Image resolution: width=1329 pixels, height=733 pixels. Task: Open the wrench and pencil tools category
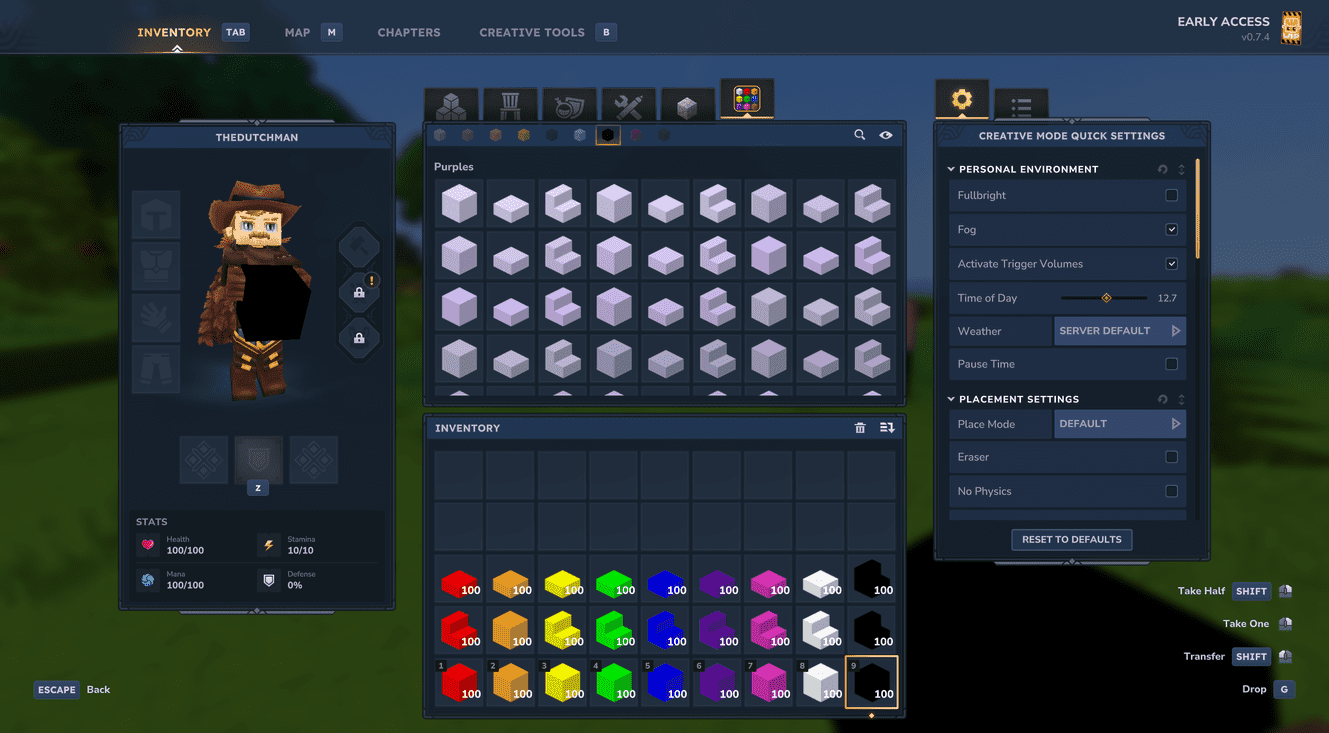(628, 105)
